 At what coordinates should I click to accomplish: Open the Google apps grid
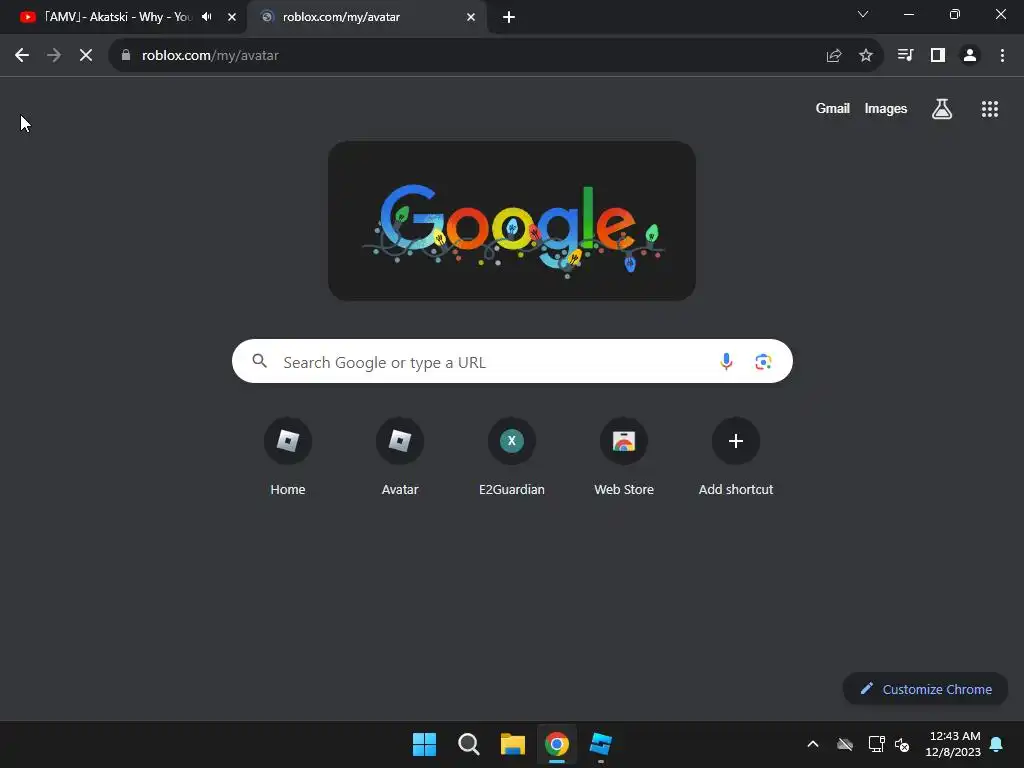click(990, 109)
